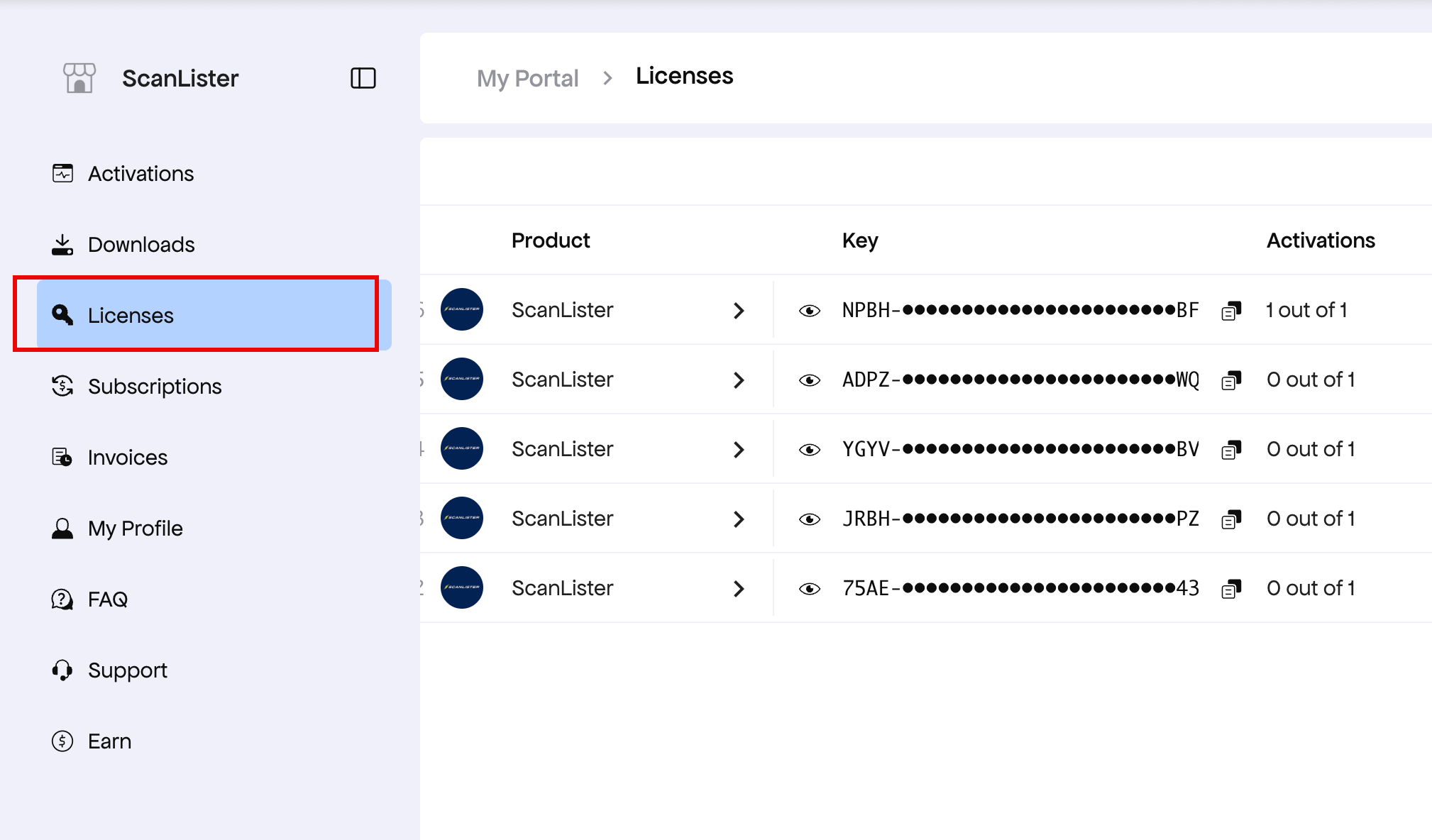The height and width of the screenshot is (840, 1432).
Task: Select Licenses in the sidebar
Action: coord(214,315)
